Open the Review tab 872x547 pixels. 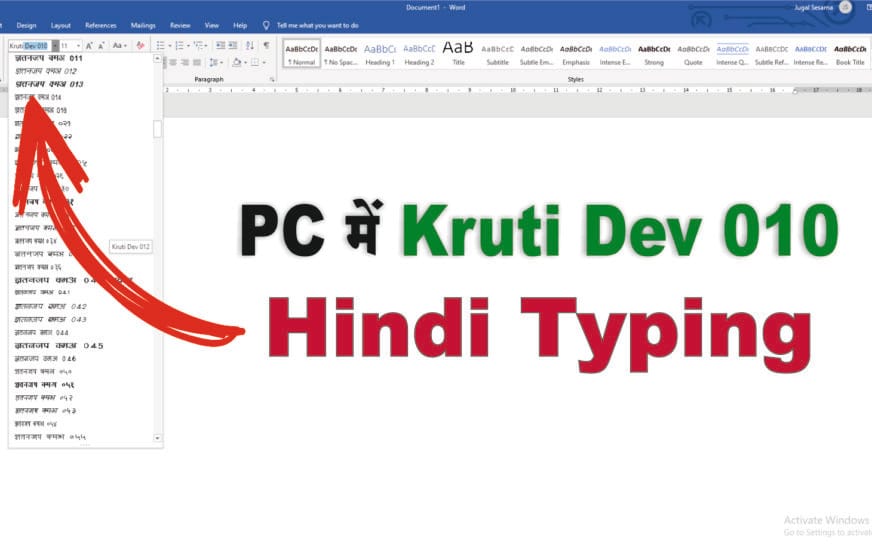click(180, 26)
